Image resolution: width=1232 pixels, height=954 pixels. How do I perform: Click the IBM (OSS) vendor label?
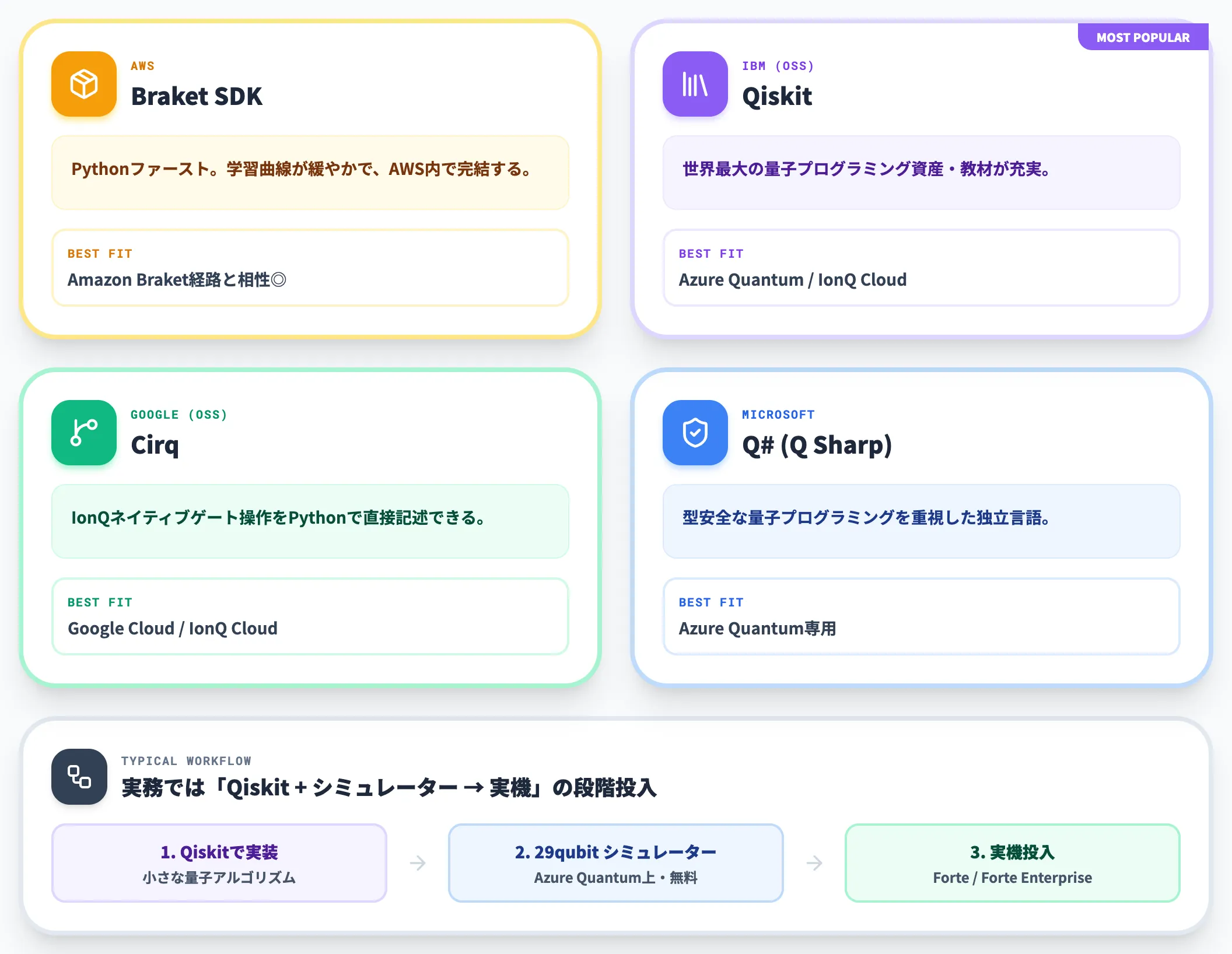point(778,66)
